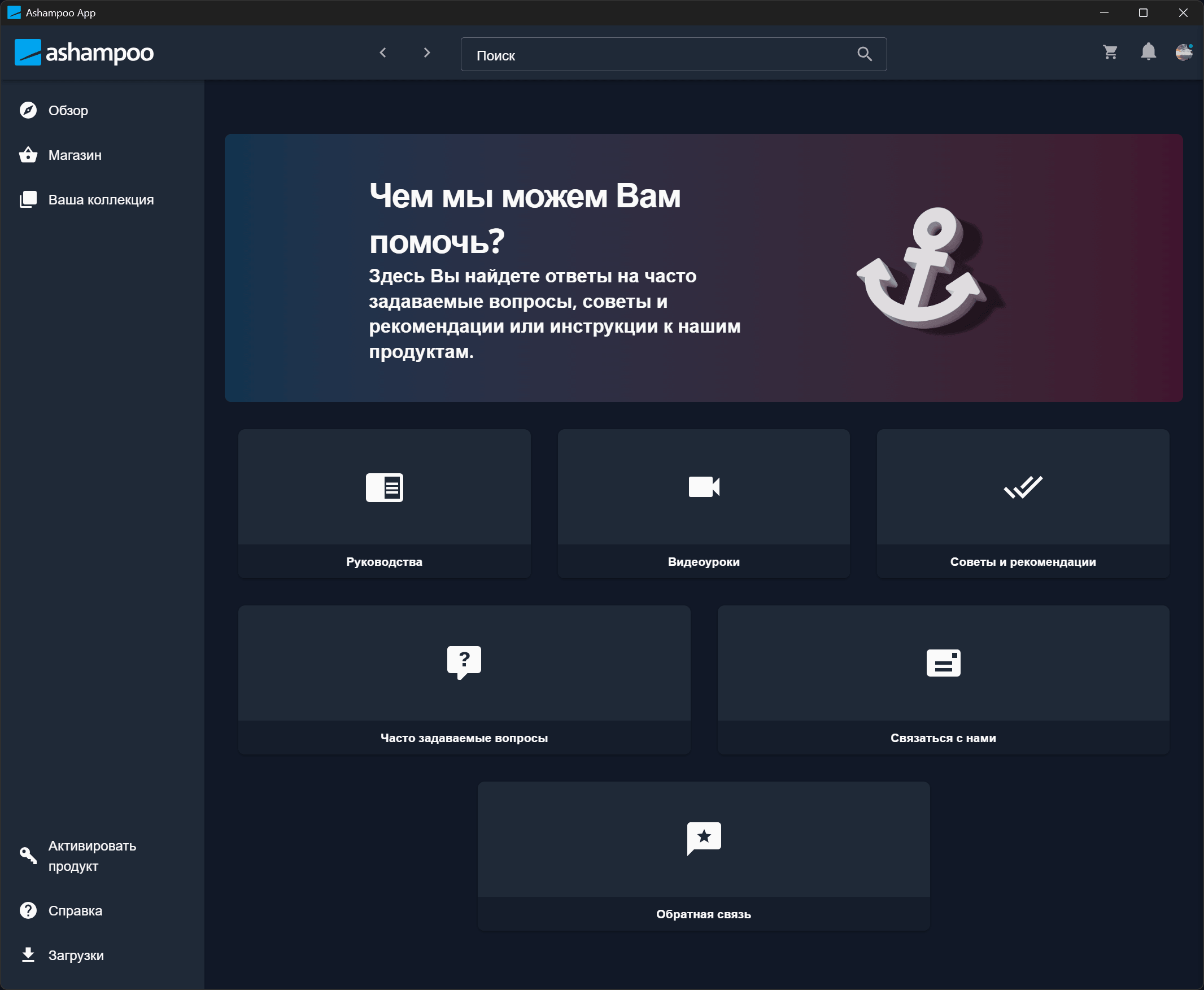The image size is (1204, 990).
Task: Click the Видеоуроки camera icon
Action: tap(704, 487)
